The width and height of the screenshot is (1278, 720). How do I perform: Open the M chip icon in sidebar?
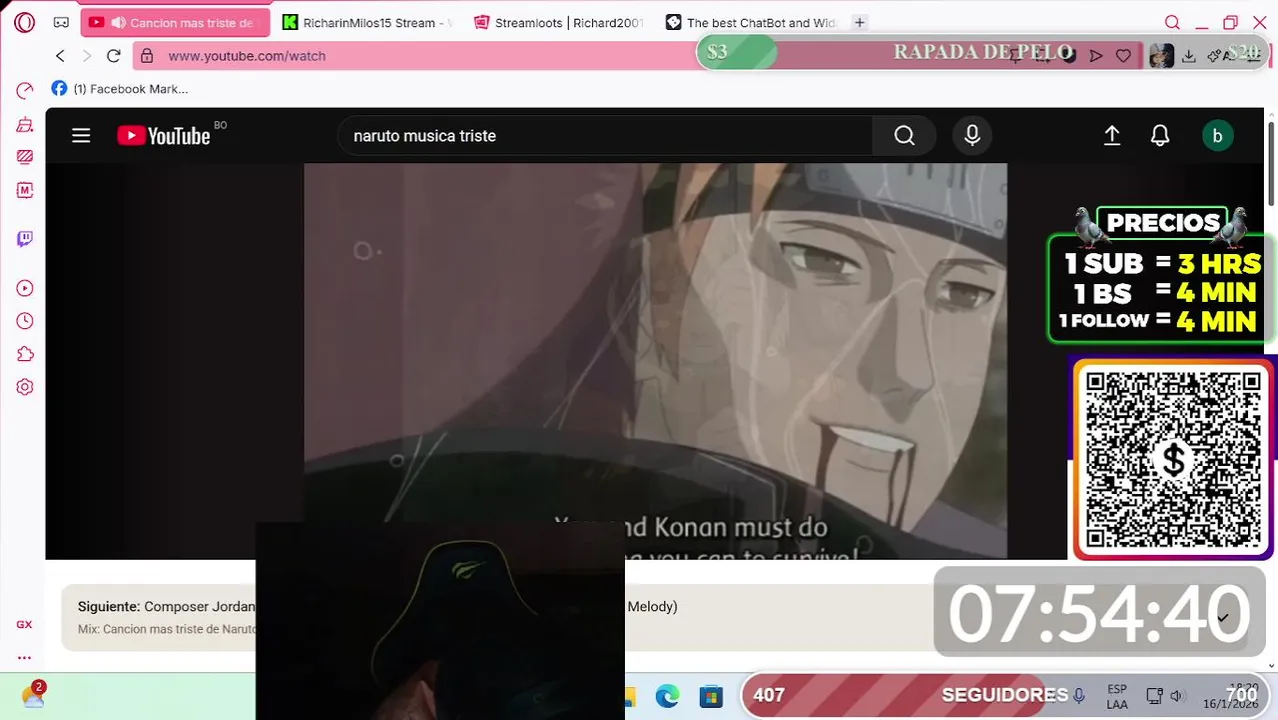pyautogui.click(x=25, y=190)
